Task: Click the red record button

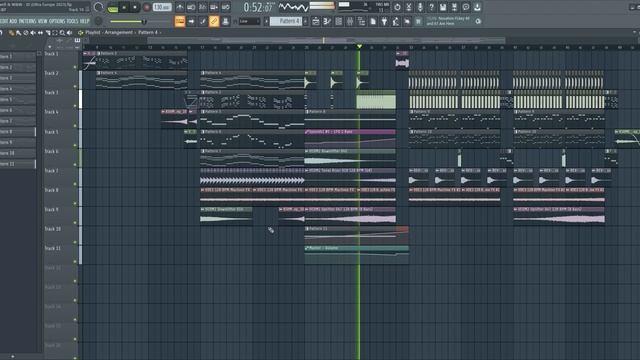Action: [x=147, y=7]
